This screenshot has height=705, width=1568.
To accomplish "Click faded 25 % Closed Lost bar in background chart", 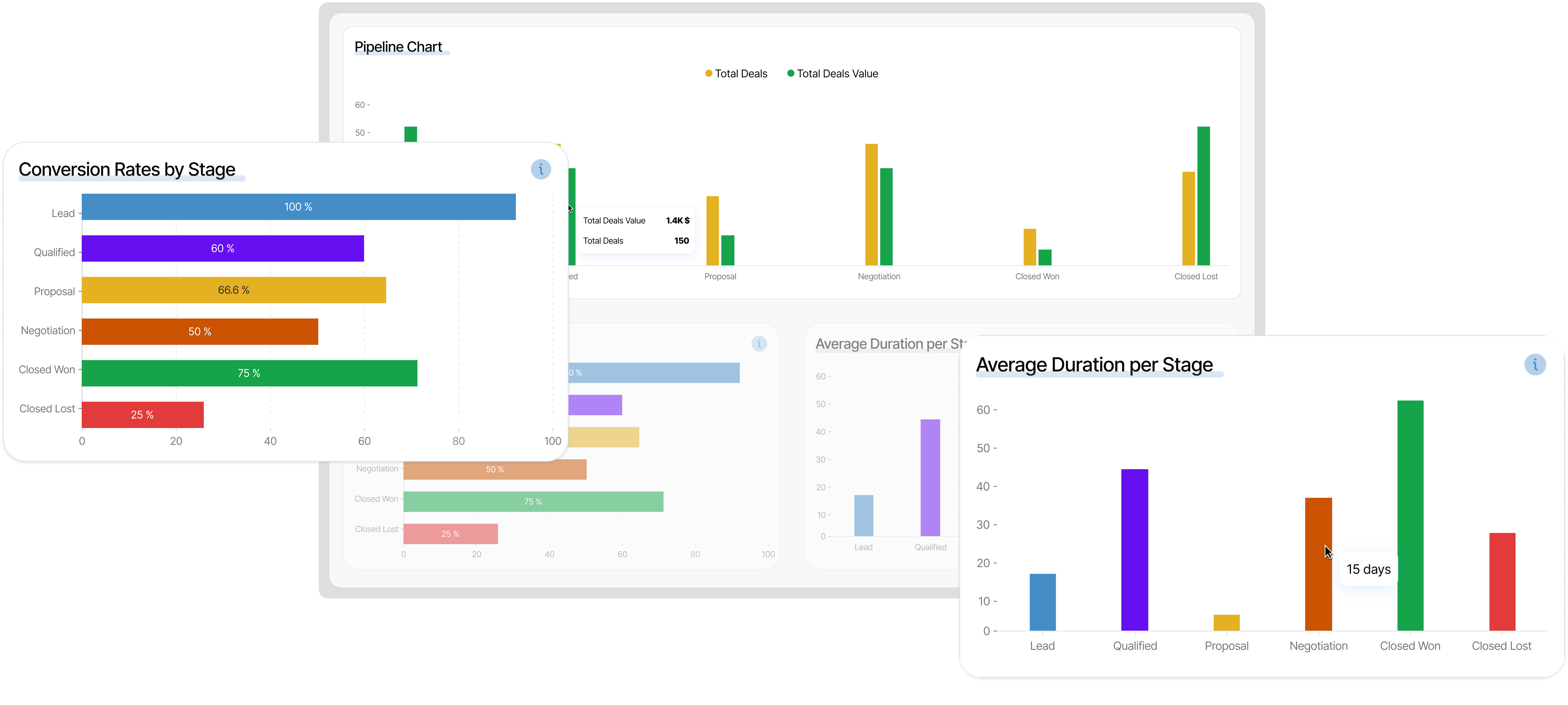I will (450, 534).
